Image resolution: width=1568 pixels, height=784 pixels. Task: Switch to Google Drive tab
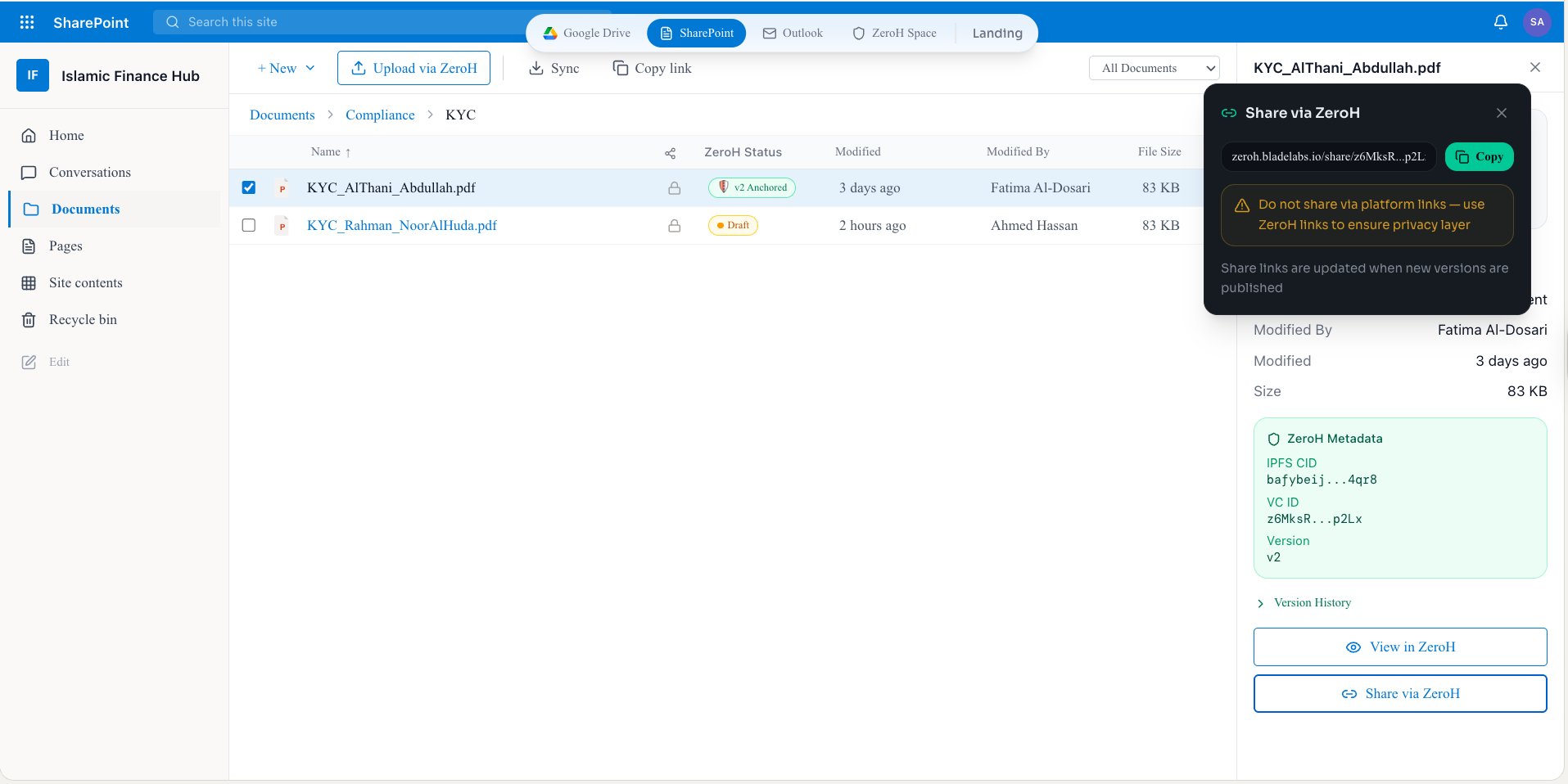click(587, 33)
